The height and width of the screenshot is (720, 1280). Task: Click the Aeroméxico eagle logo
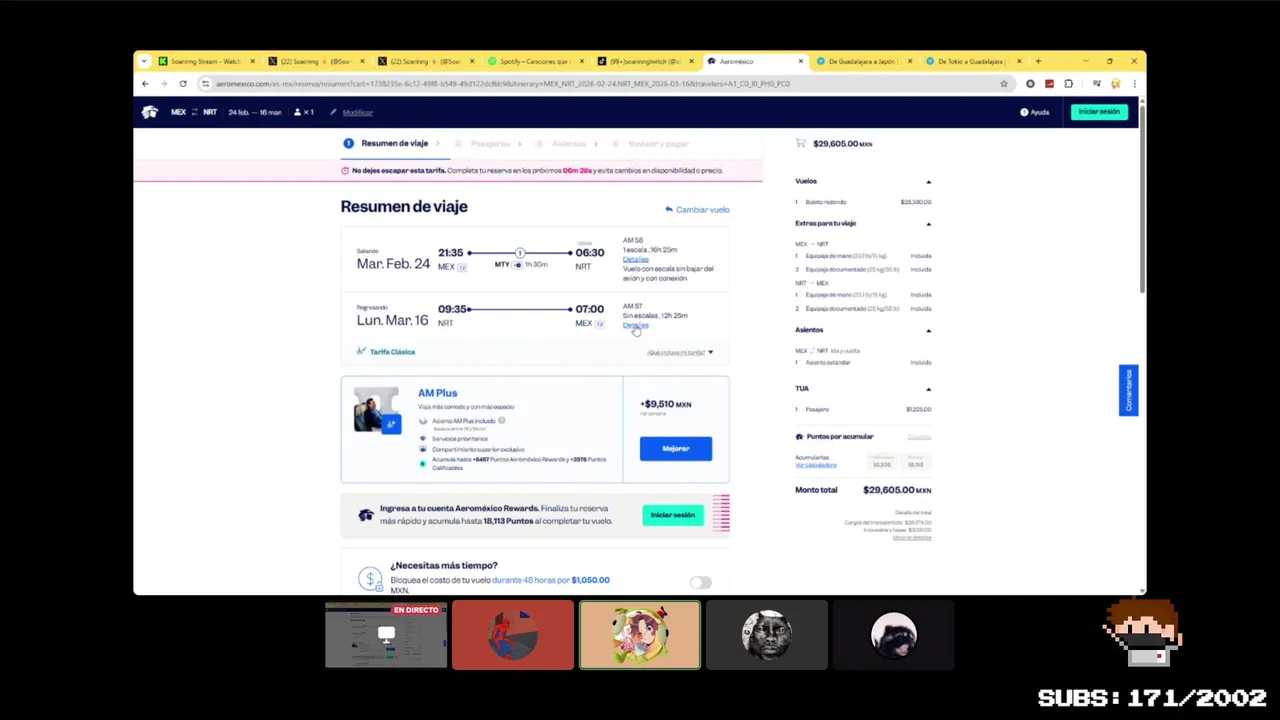[x=150, y=112]
